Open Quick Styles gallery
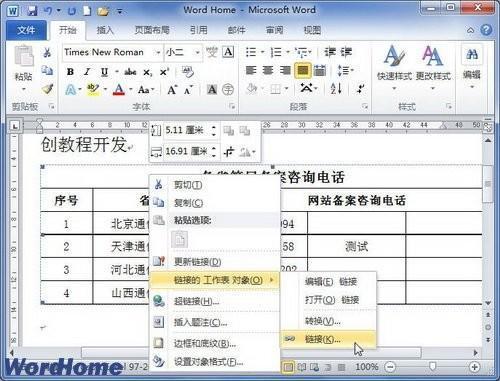 tap(394, 68)
